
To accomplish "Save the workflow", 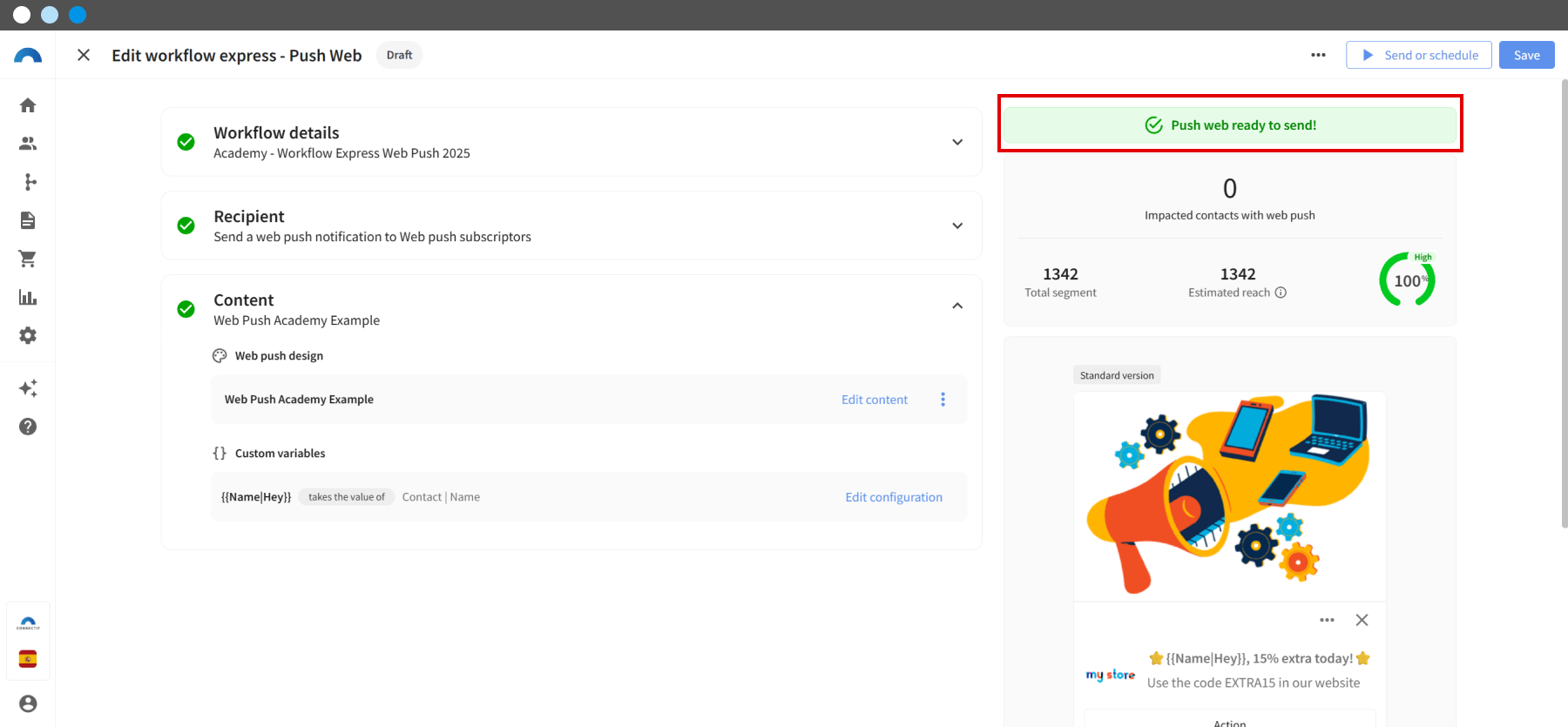I will 1527,55.
